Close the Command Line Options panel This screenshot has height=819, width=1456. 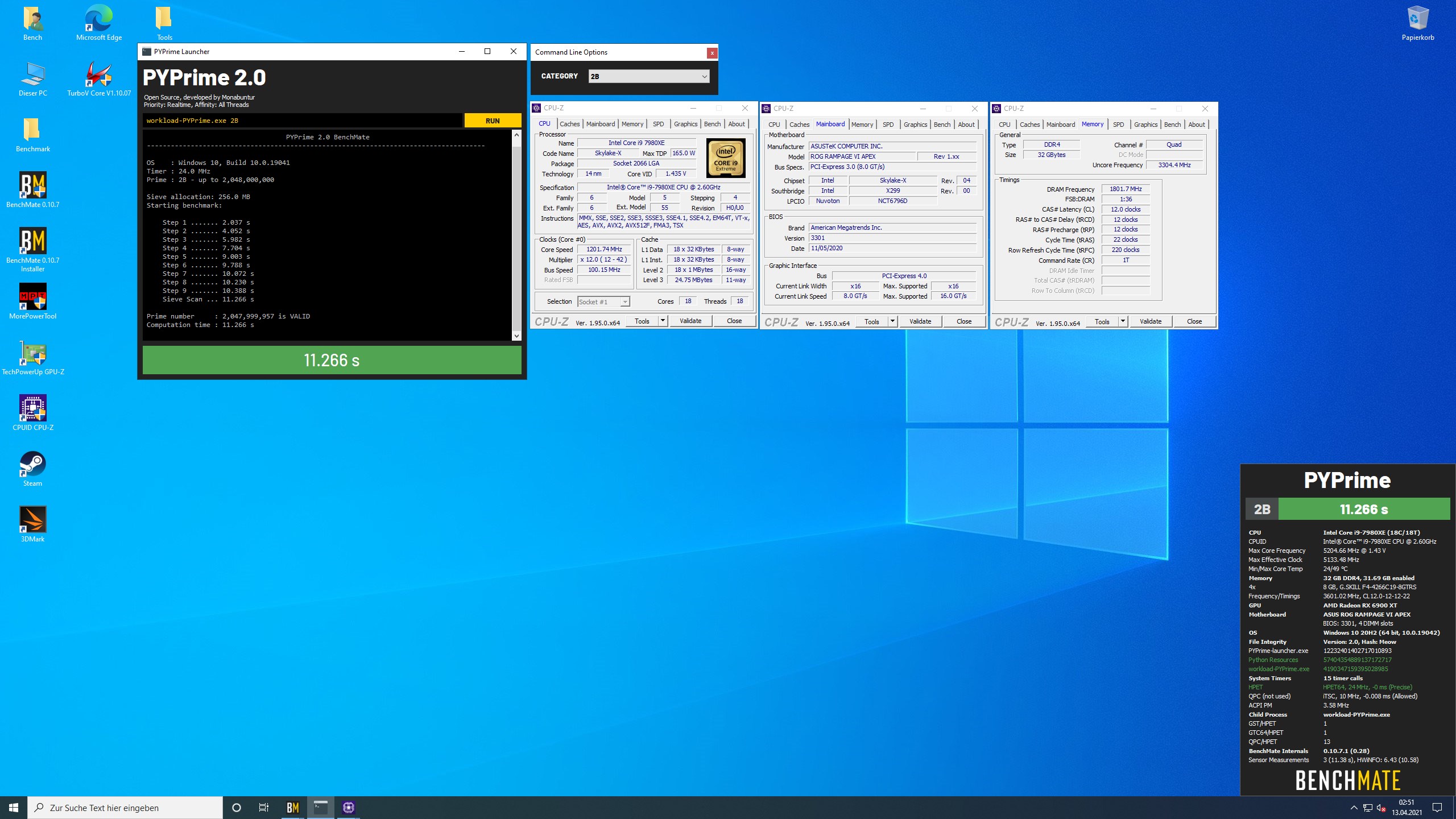712,53
